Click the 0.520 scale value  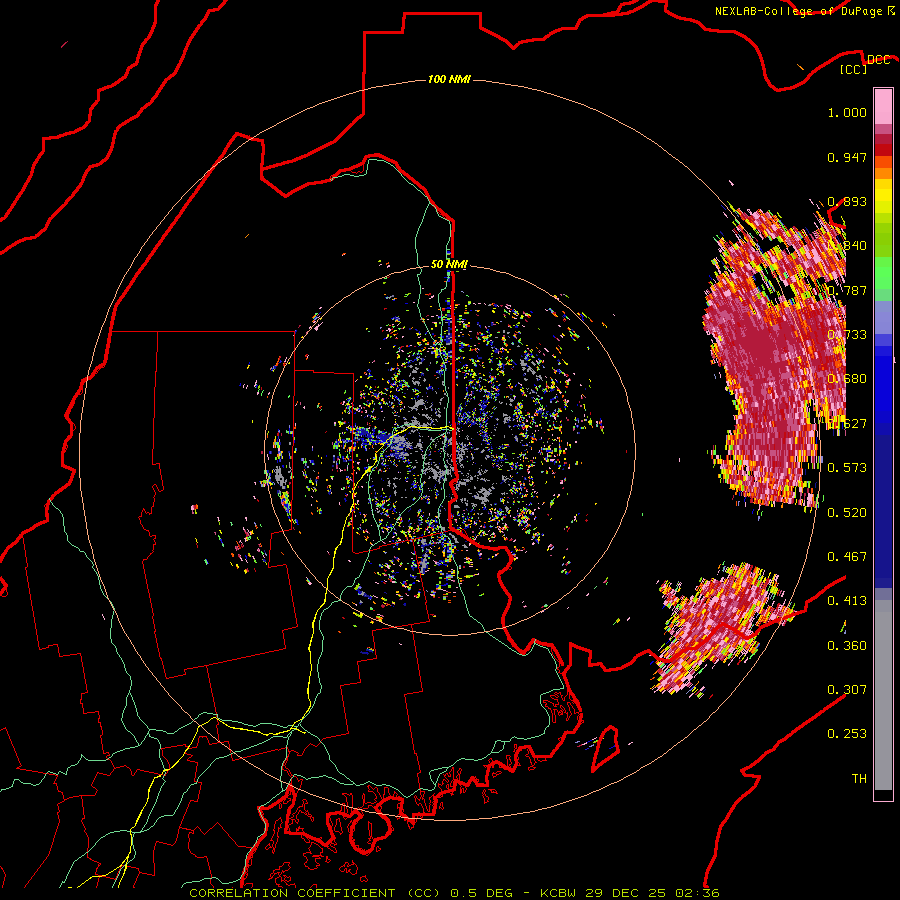pyautogui.click(x=847, y=512)
